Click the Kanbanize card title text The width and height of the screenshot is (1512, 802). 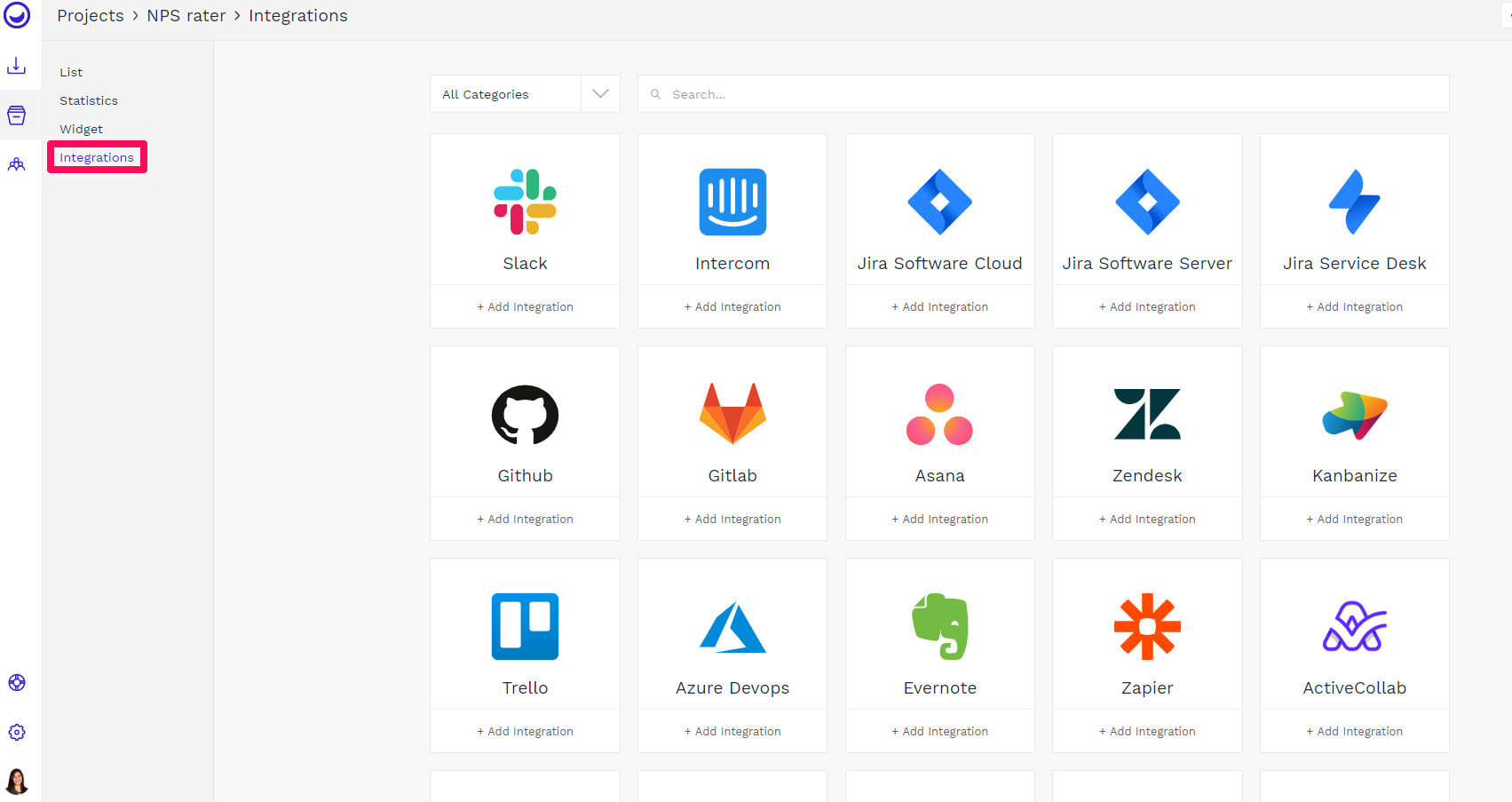(1354, 475)
